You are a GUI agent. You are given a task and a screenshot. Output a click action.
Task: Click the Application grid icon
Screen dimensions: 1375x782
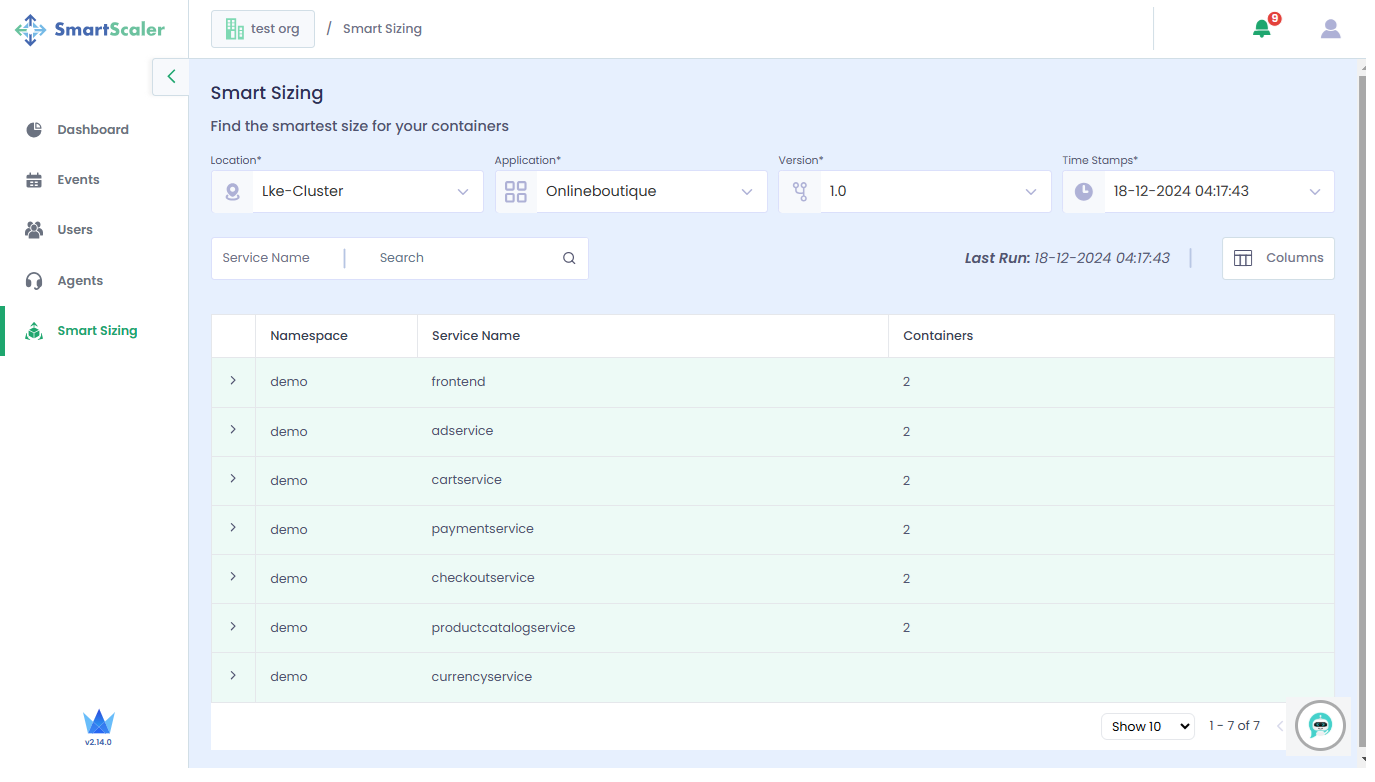pos(516,192)
